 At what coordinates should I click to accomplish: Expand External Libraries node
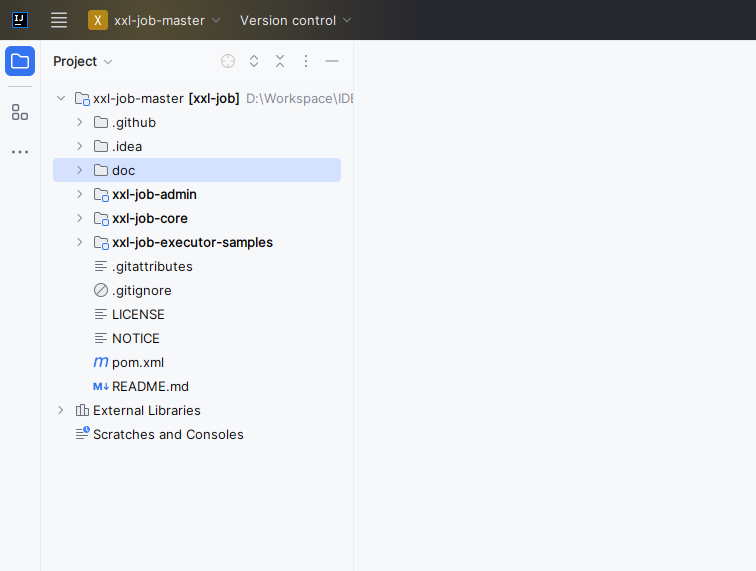pos(61,410)
